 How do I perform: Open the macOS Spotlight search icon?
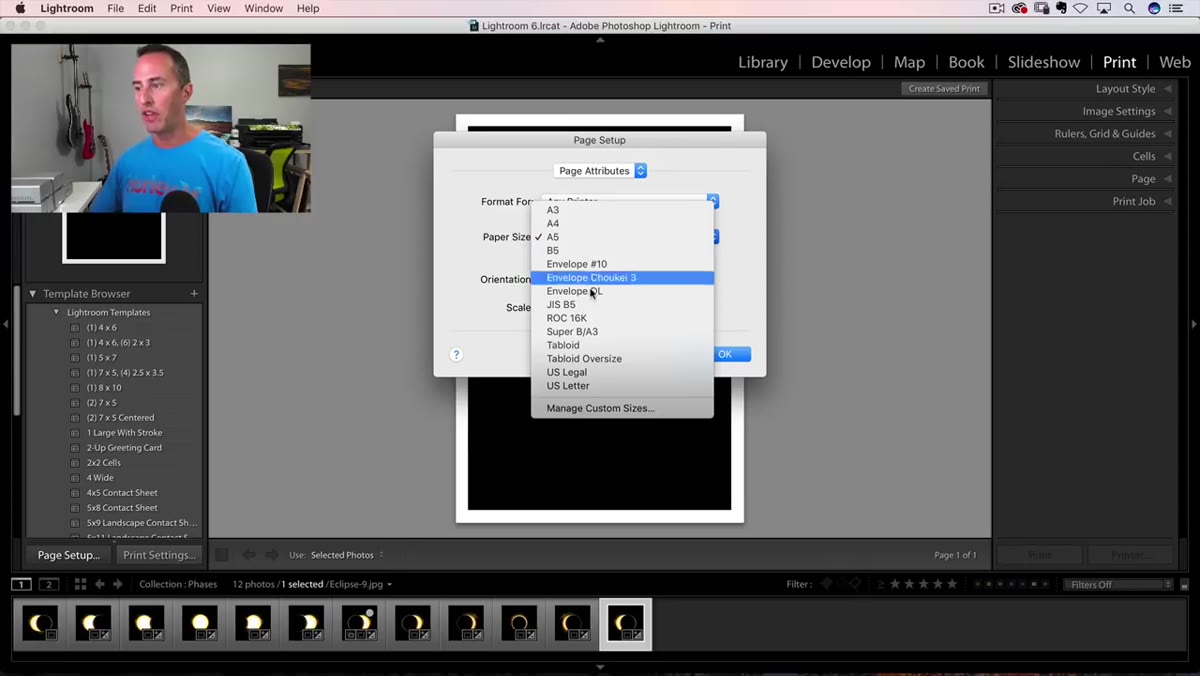(1129, 8)
